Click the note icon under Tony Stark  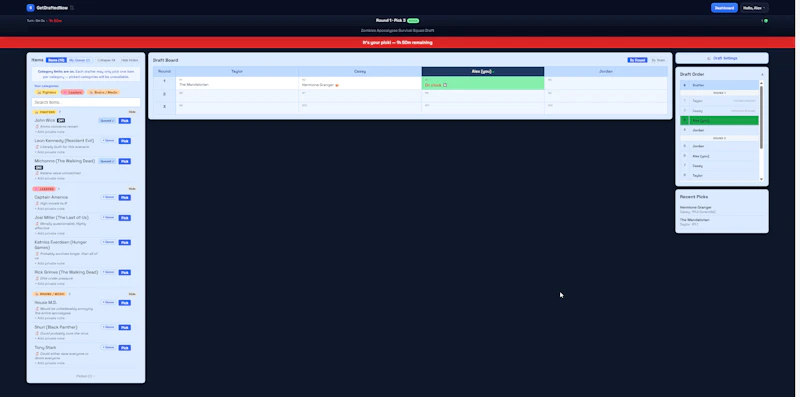[37, 354]
